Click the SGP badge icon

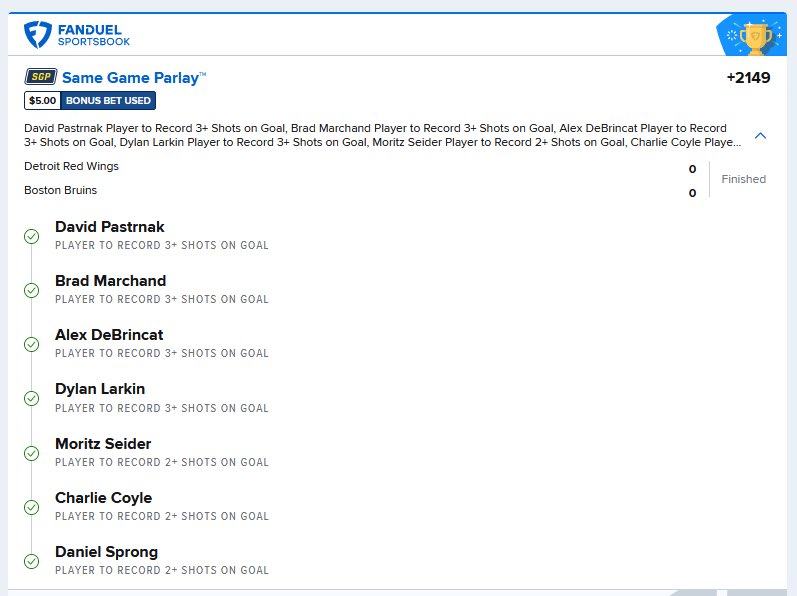pyautogui.click(x=41, y=77)
